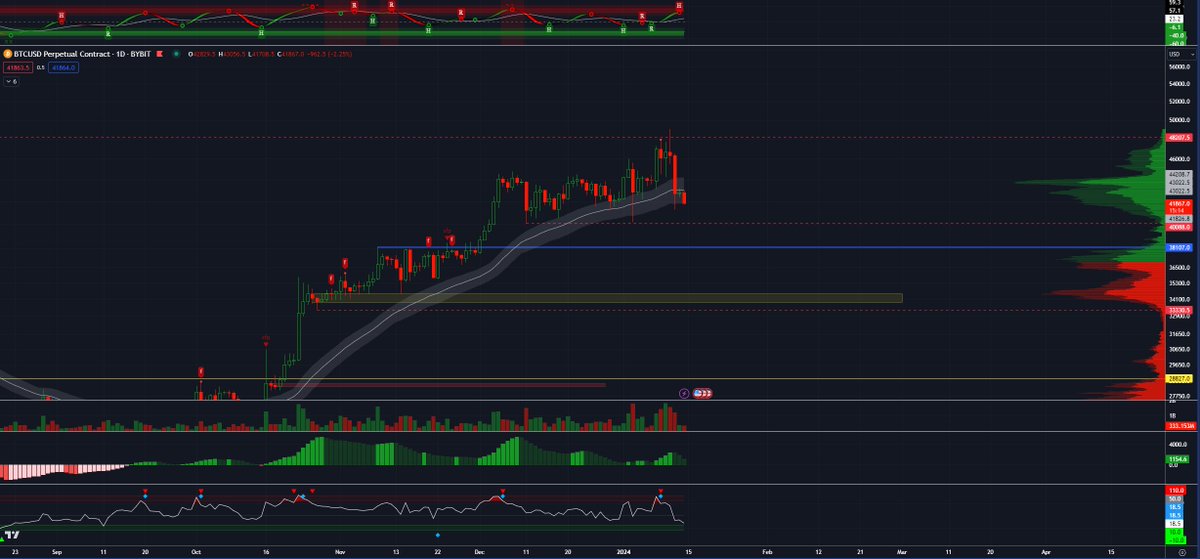
Task: Click the blue buy price 41864.0 button
Action: pyautogui.click(x=62, y=67)
